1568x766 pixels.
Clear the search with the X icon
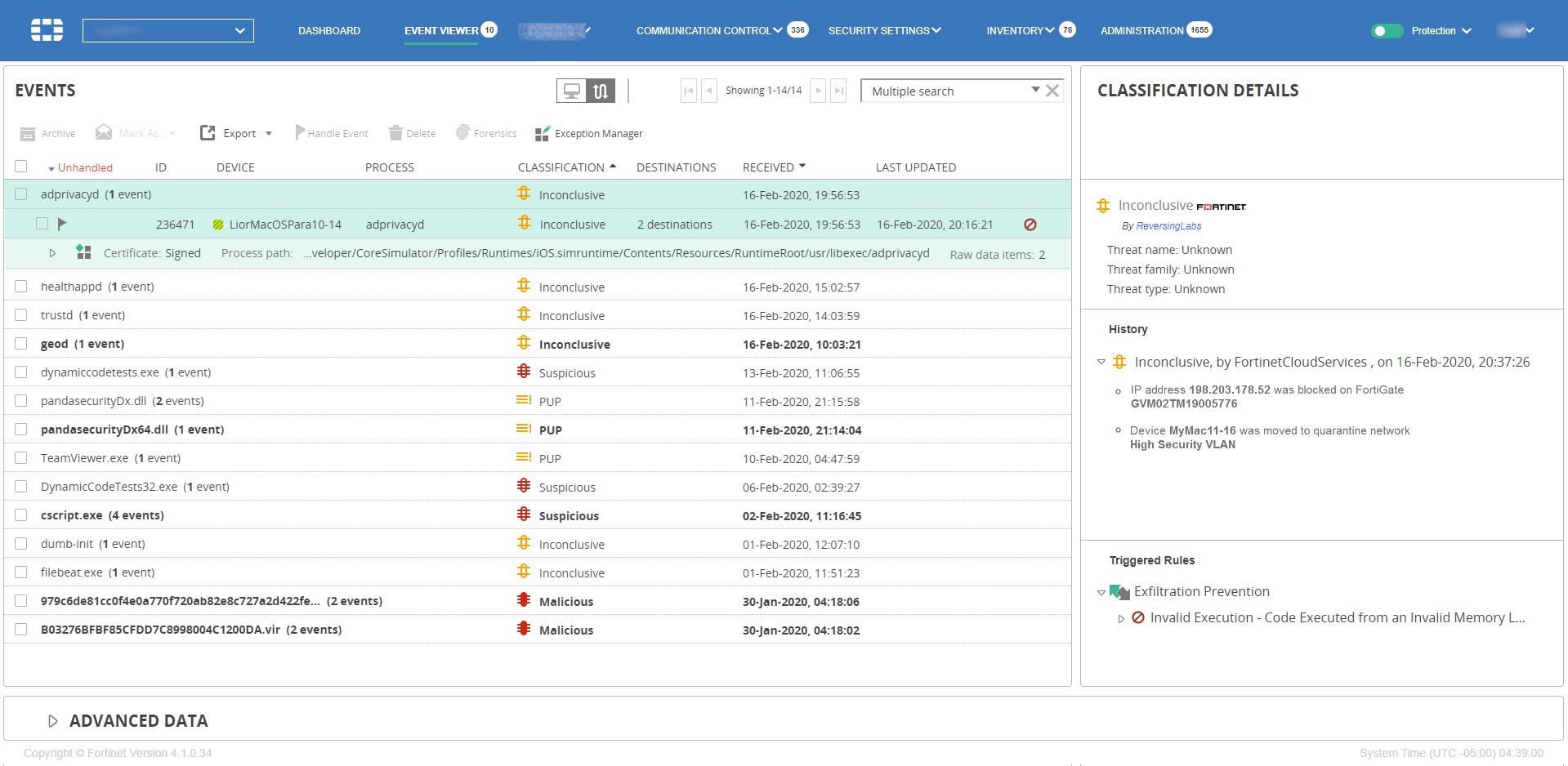point(1052,90)
